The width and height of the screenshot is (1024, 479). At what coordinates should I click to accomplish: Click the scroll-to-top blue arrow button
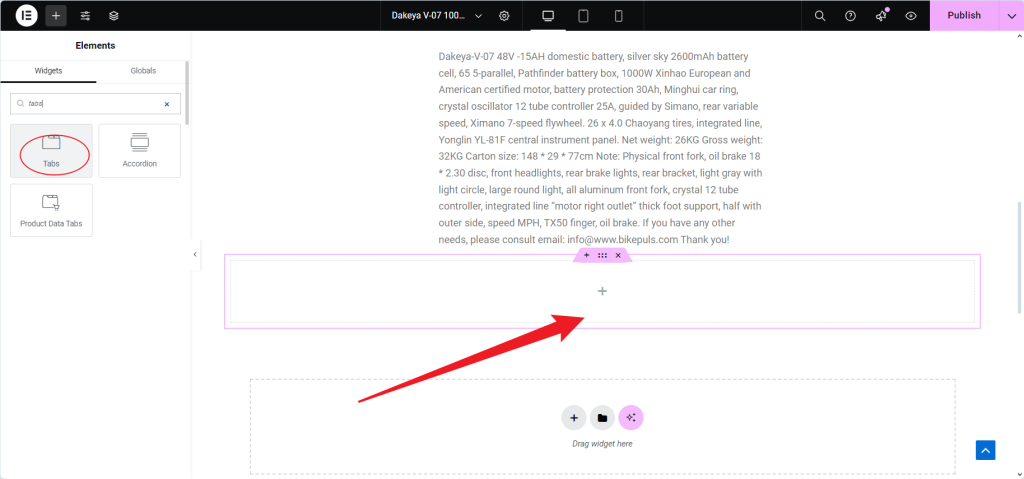click(985, 450)
